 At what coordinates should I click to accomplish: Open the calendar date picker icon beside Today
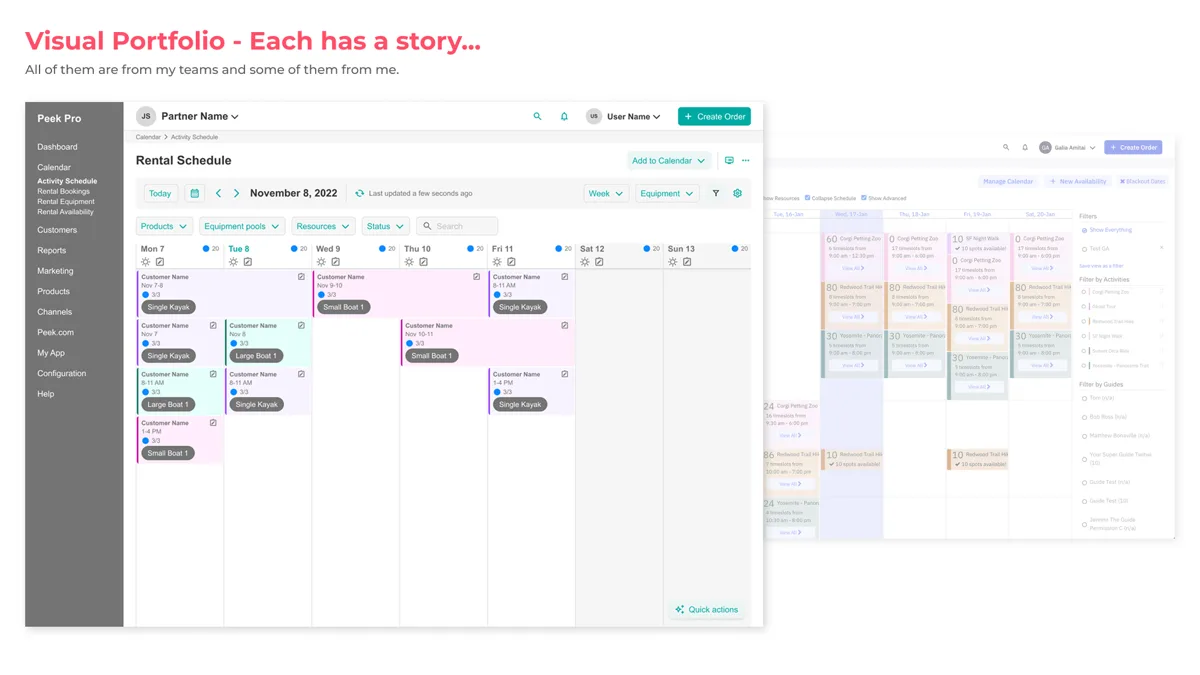click(x=195, y=193)
